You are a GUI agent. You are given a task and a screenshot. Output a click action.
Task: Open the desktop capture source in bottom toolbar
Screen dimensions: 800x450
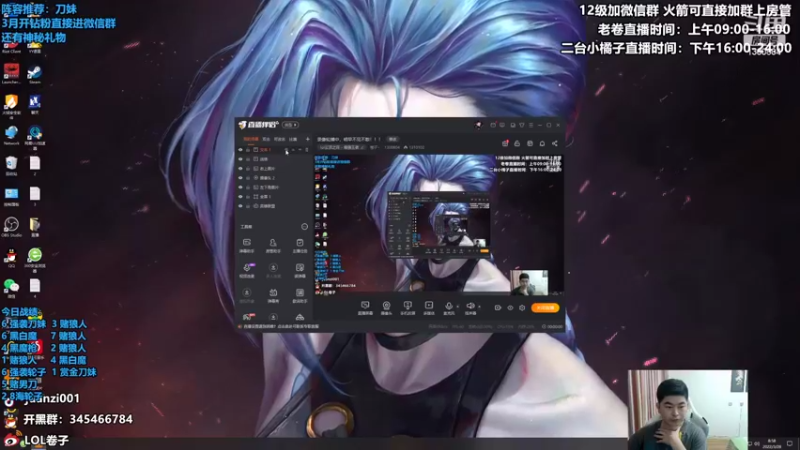pos(365,308)
